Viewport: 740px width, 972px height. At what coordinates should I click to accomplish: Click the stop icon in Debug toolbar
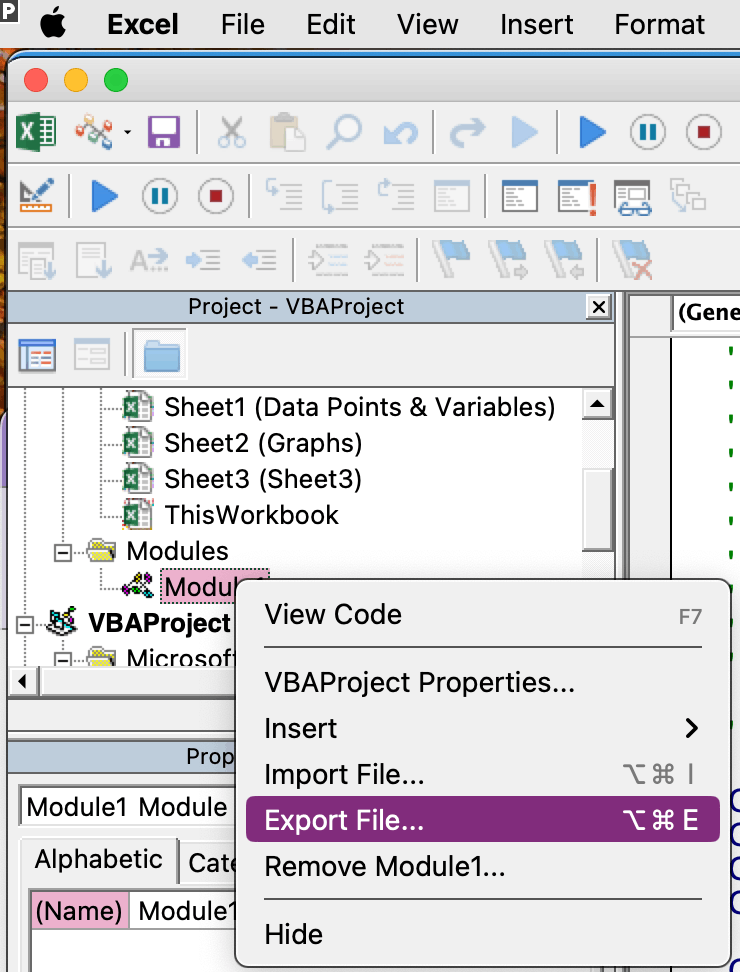(x=216, y=196)
